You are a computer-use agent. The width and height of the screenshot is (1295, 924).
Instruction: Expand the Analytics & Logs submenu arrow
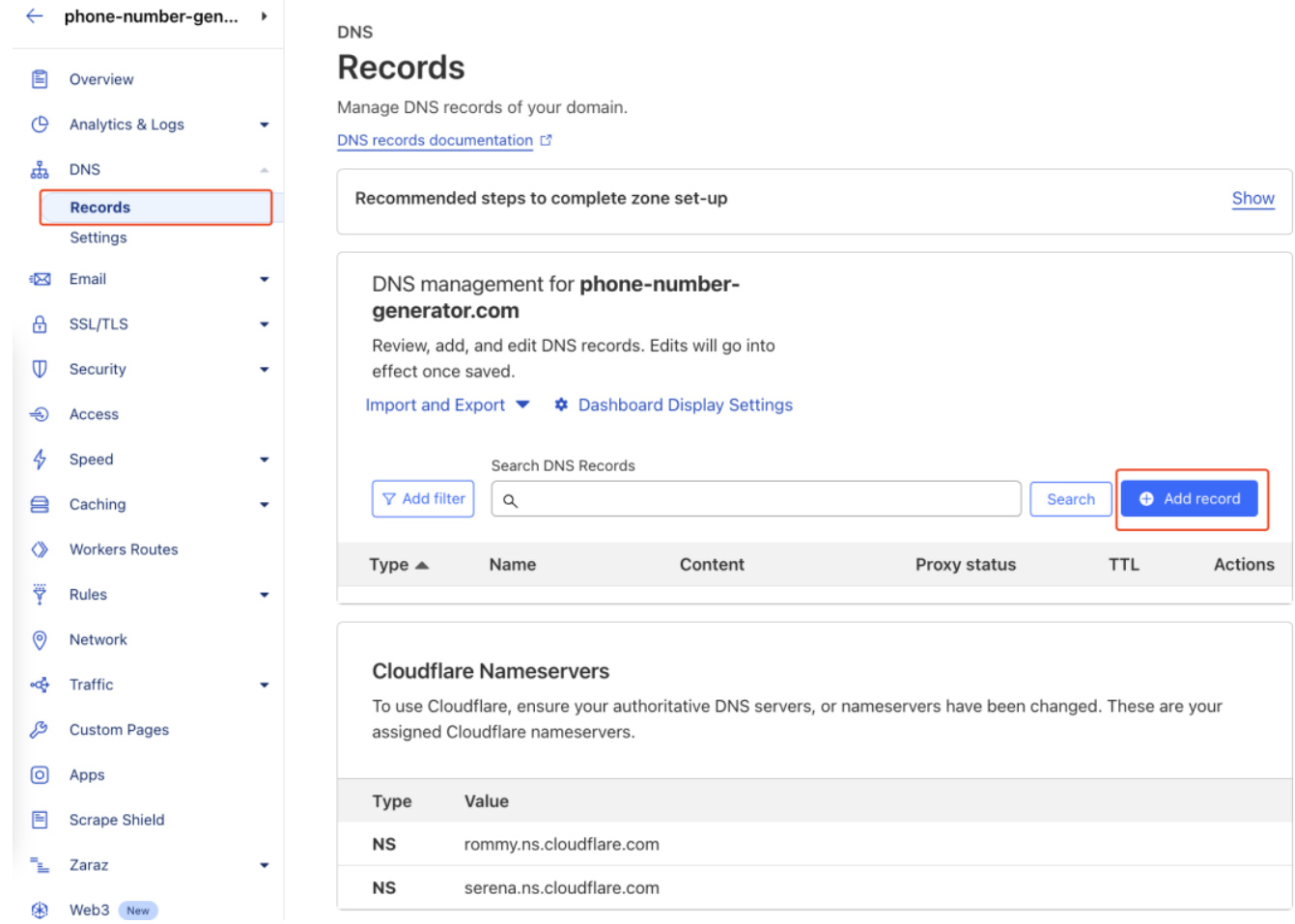264,125
